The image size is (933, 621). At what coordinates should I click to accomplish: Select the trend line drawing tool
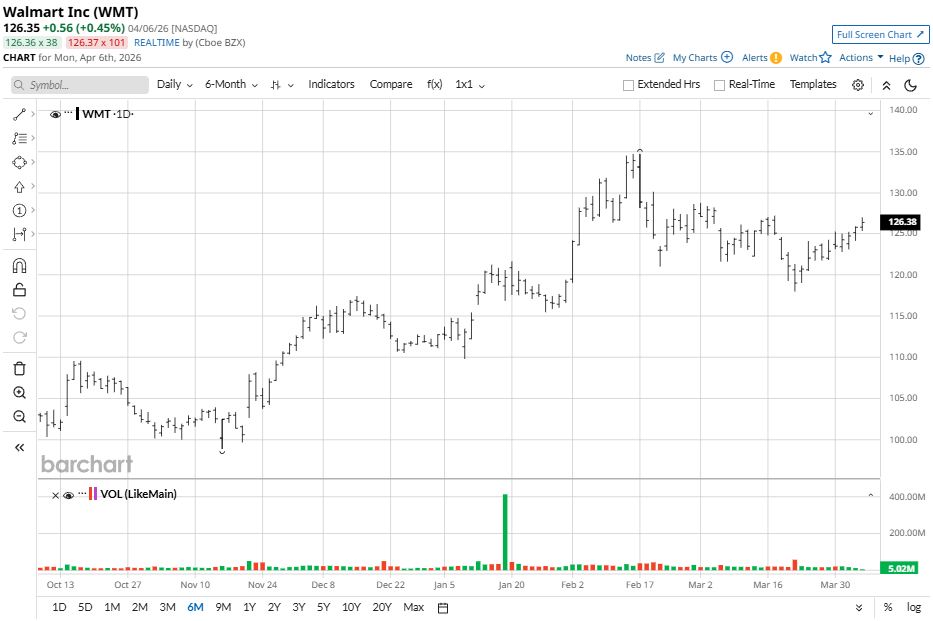coord(19,114)
